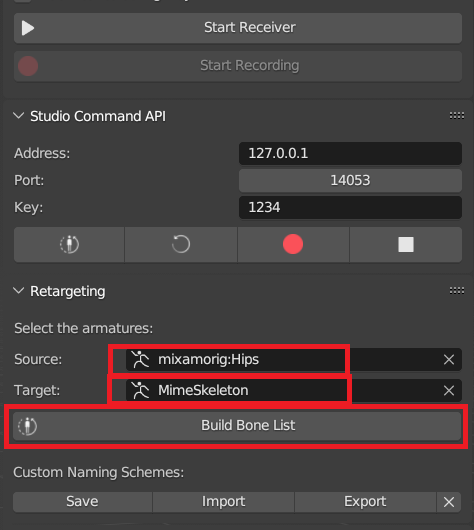The width and height of the screenshot is (474, 530).
Task: Clear the Target armature with X icon
Action: [x=449, y=391]
